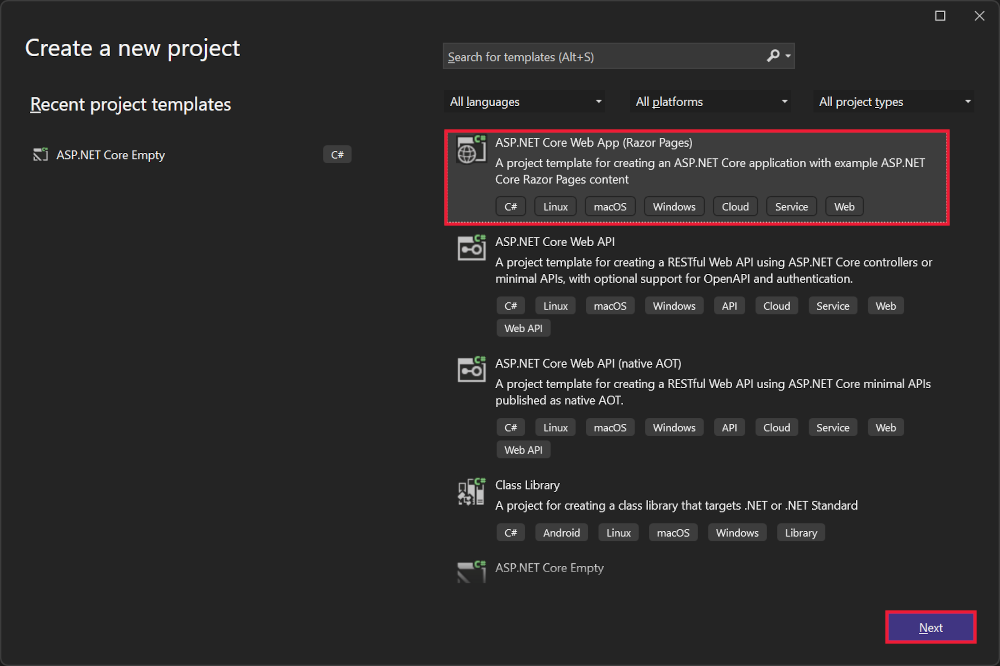Open the All project types dropdown
The image size is (1000, 666).
[x=893, y=101]
